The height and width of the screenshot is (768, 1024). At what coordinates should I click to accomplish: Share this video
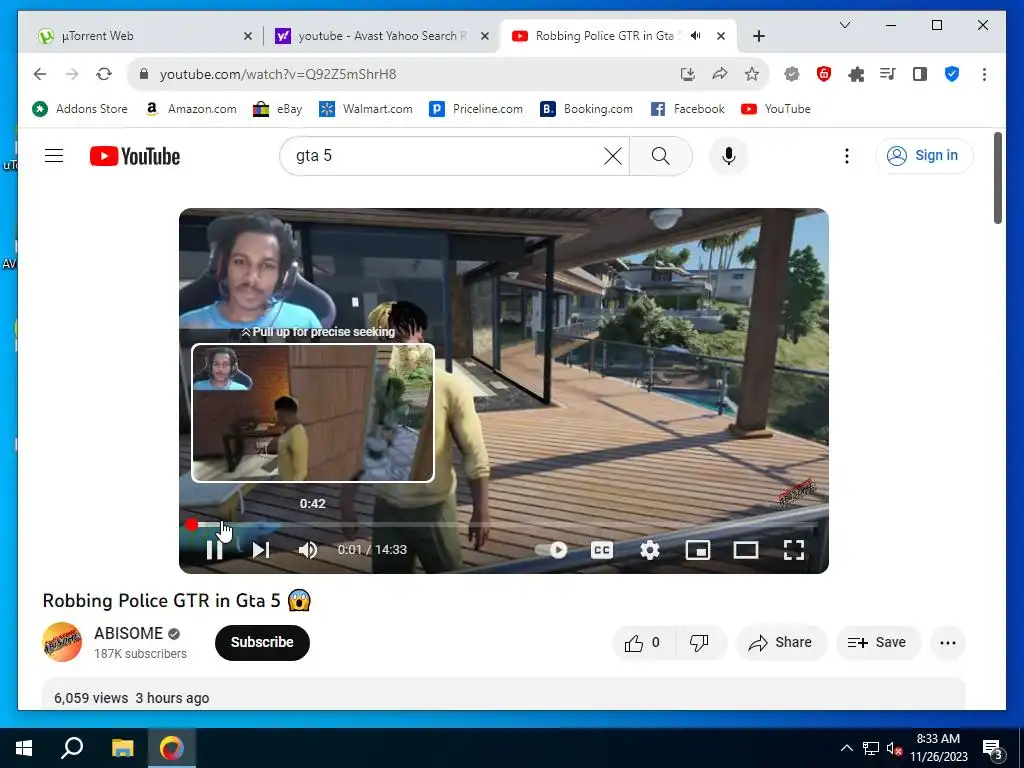tap(781, 643)
